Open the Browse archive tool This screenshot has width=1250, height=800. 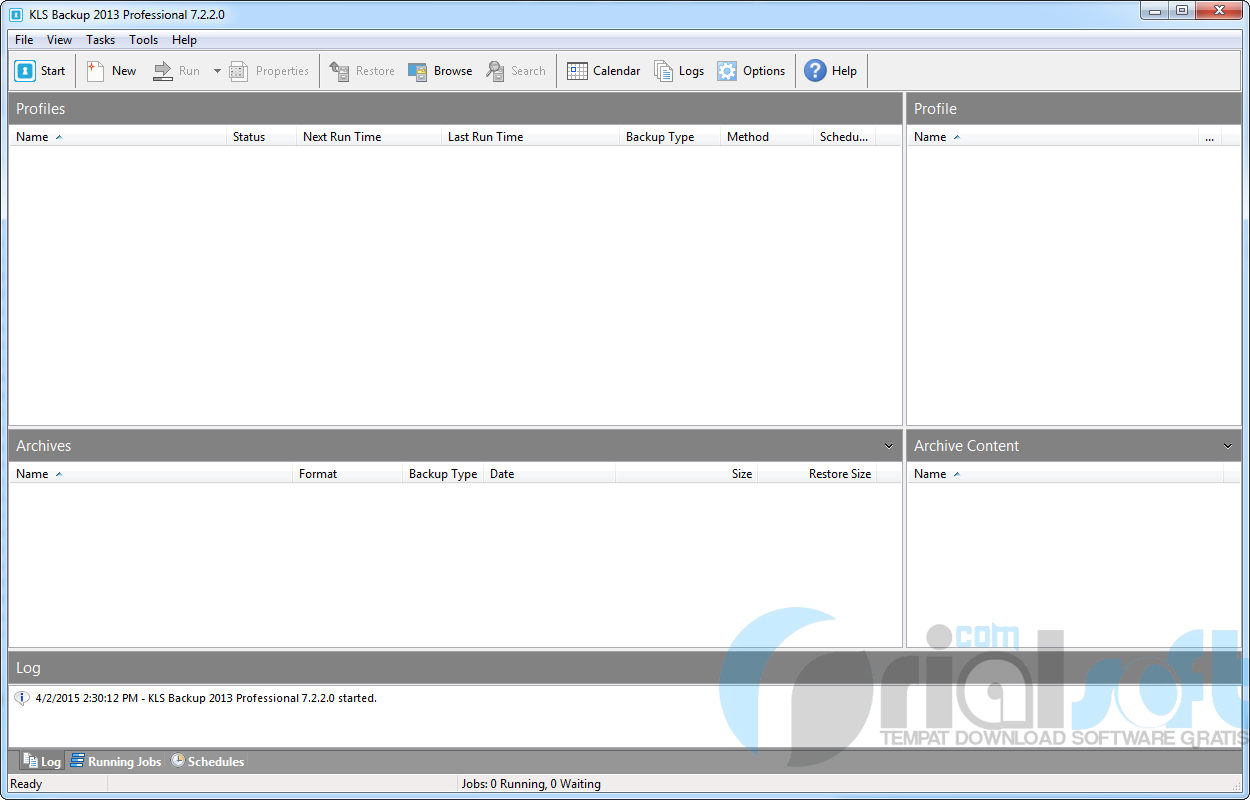(x=440, y=71)
